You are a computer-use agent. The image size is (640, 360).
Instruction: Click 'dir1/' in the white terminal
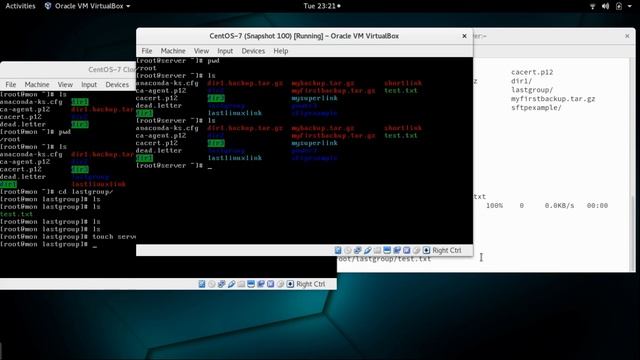coord(522,81)
